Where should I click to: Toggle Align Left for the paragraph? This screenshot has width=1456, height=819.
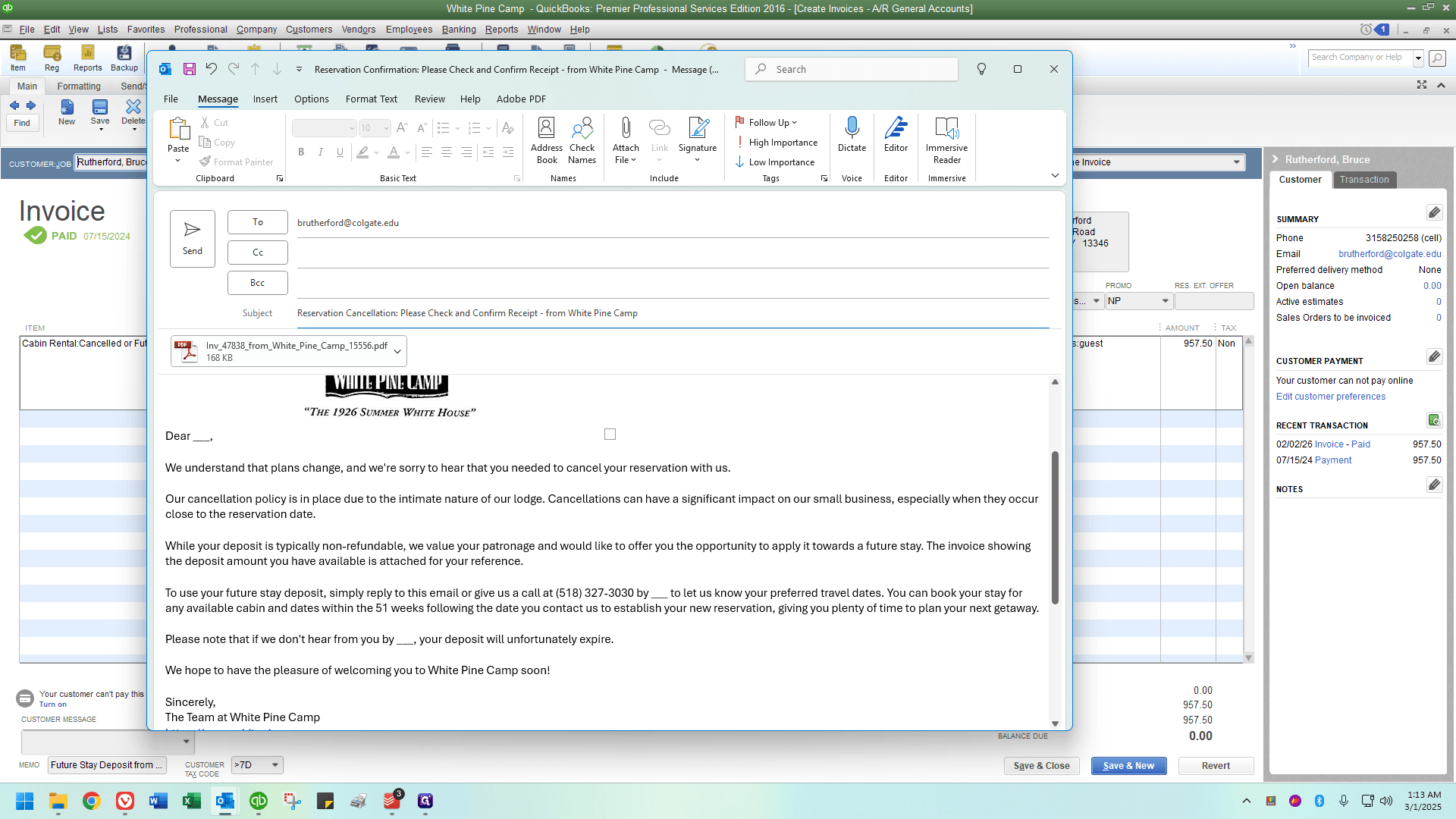(427, 152)
